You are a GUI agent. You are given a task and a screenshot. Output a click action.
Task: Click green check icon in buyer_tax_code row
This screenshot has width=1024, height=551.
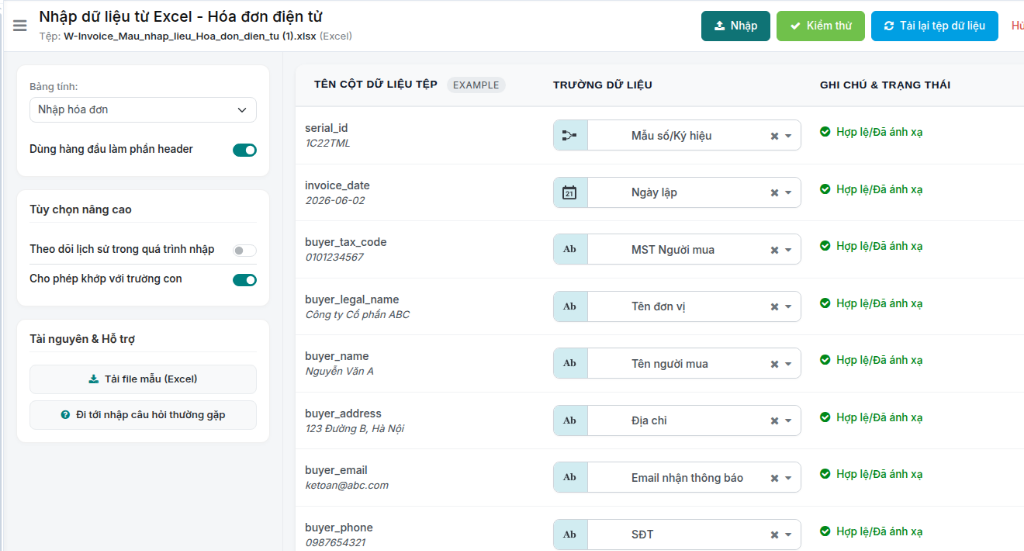(x=825, y=246)
